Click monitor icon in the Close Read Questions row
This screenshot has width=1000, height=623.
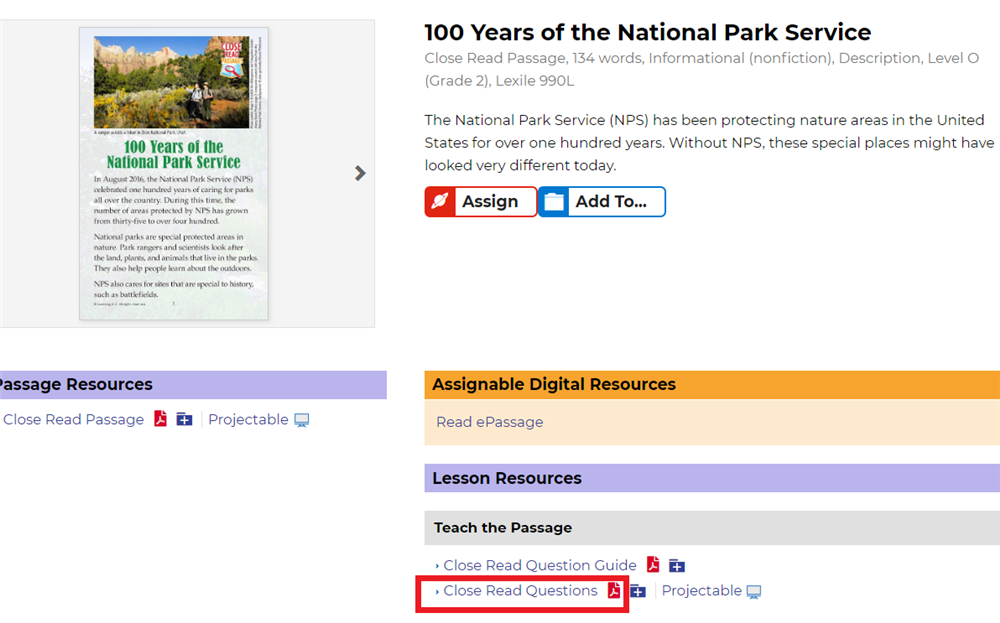tap(754, 592)
